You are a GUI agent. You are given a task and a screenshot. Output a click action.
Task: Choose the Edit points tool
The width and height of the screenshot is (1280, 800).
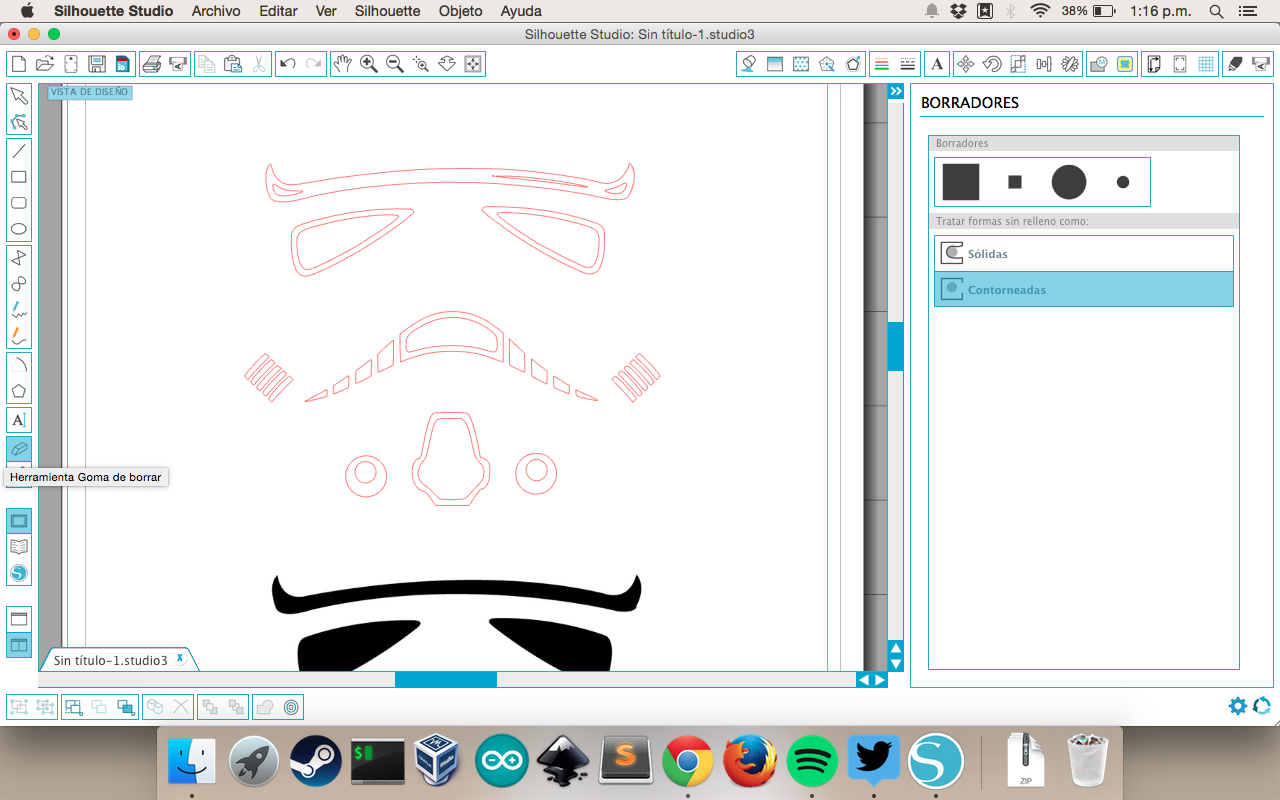(x=18, y=122)
